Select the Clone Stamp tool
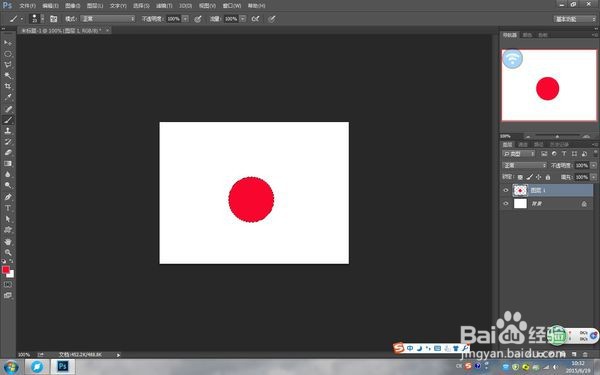The width and height of the screenshot is (600, 375). tap(8, 131)
